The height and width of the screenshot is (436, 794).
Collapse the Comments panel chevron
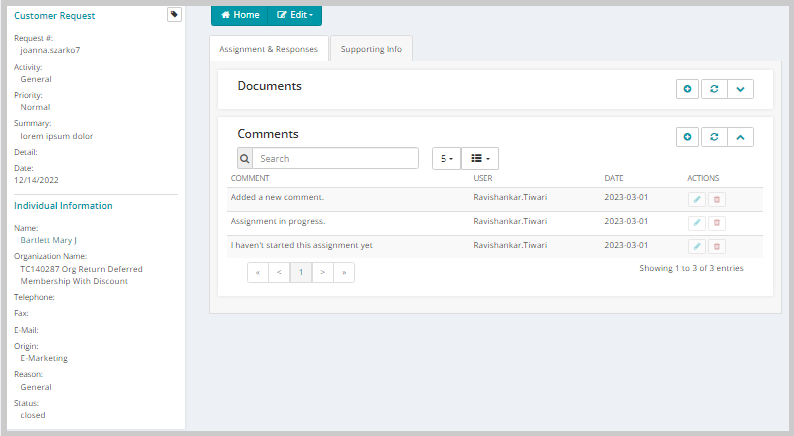(740, 137)
